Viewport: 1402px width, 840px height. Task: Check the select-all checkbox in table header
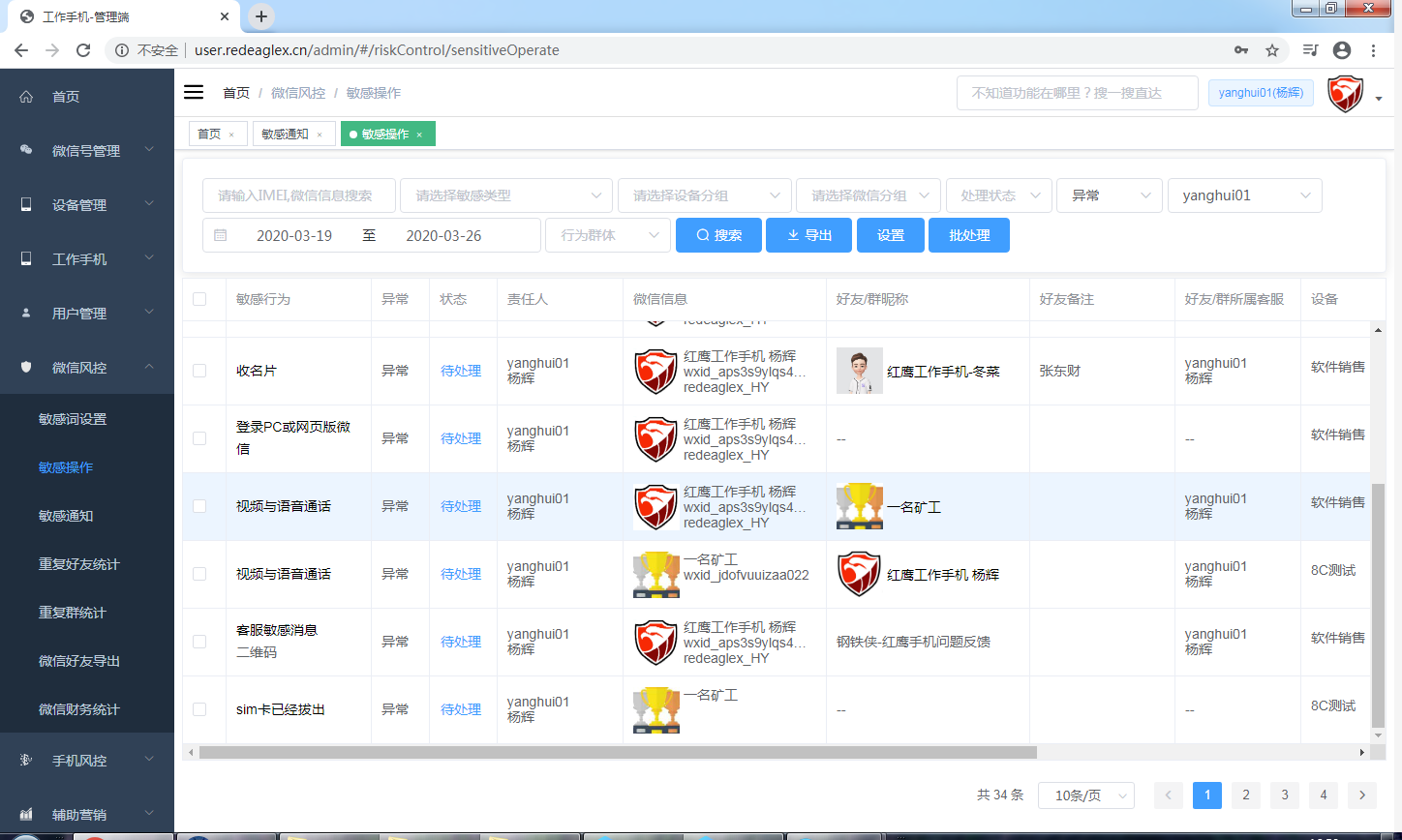(199, 299)
